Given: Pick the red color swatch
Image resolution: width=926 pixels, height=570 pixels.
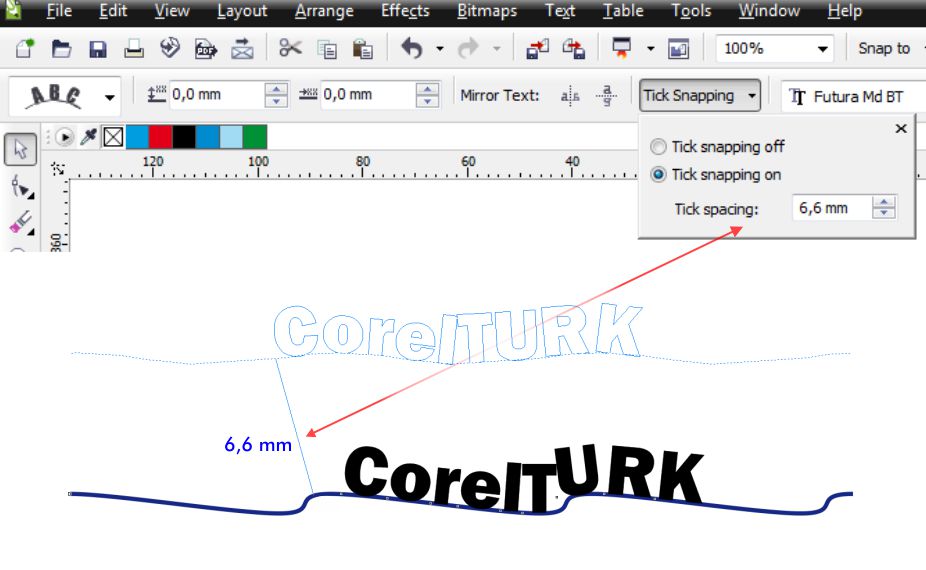Looking at the screenshot, I should point(161,137).
